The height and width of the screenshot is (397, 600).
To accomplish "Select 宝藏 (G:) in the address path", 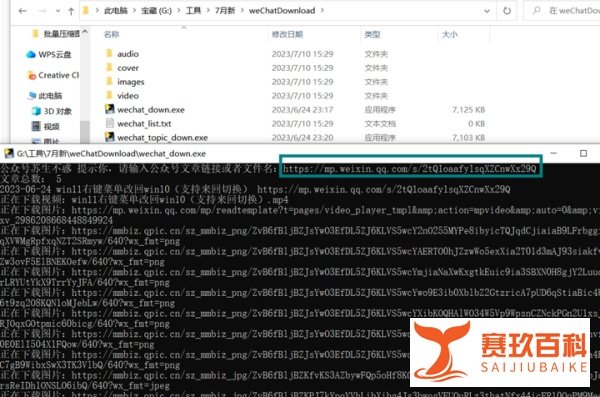I will 156,10.
